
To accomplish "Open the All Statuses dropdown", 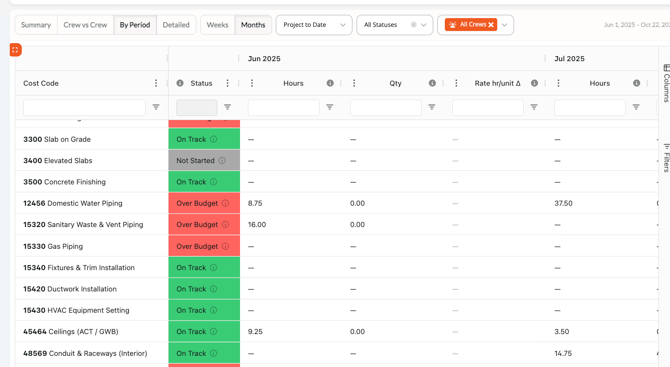I will (x=394, y=25).
